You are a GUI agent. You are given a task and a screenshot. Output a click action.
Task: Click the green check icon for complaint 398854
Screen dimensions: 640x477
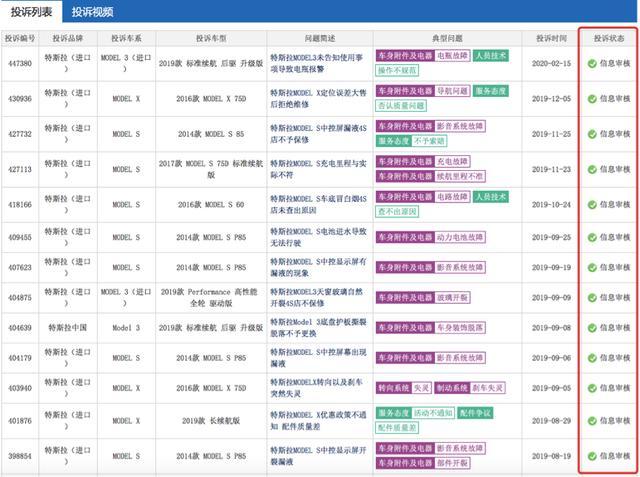(x=592, y=456)
